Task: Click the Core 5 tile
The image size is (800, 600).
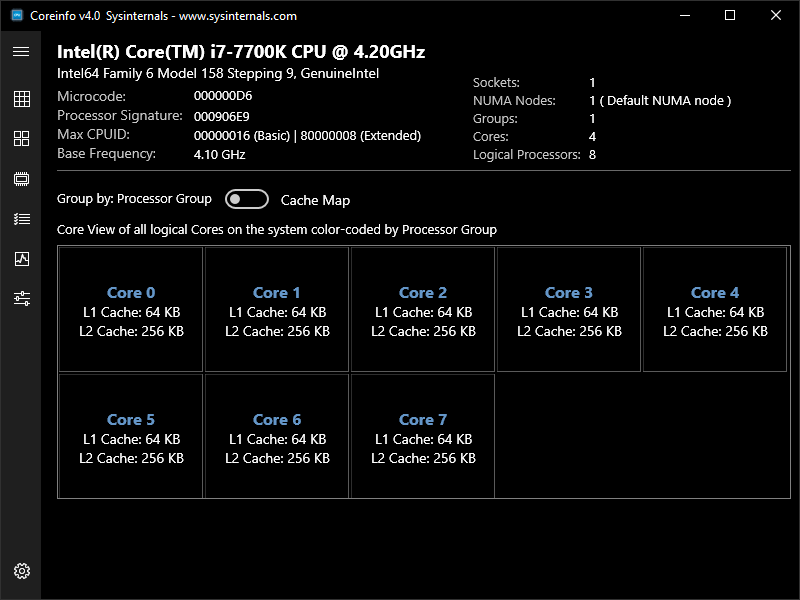Action: (x=131, y=437)
